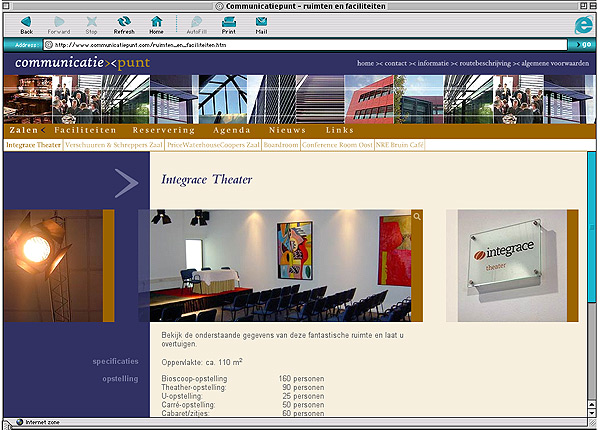The height and width of the screenshot is (430, 600).
Task: Click the Integrace Theater heading
Action: tap(207, 179)
